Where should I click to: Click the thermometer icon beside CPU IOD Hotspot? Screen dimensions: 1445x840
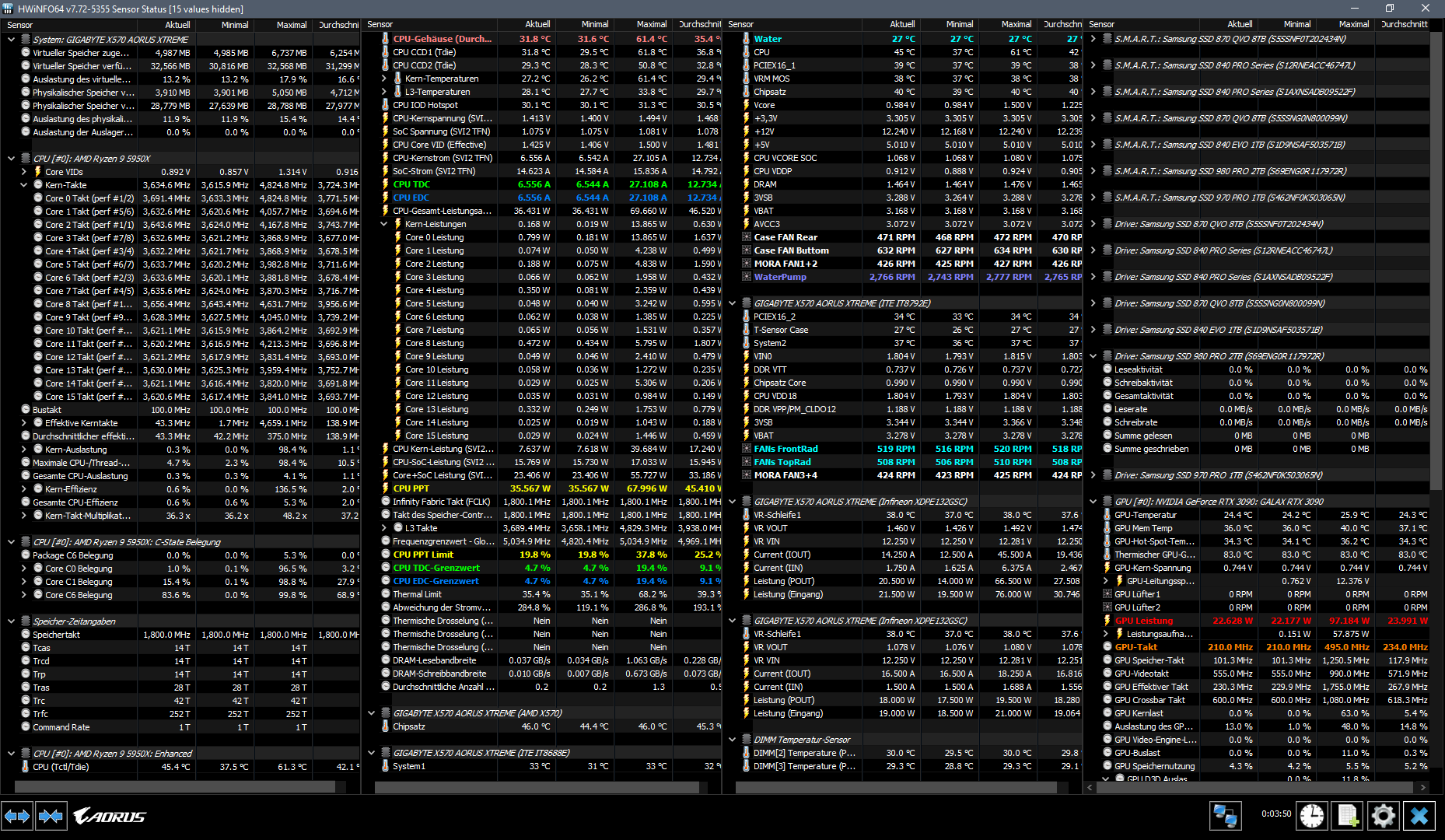point(386,105)
